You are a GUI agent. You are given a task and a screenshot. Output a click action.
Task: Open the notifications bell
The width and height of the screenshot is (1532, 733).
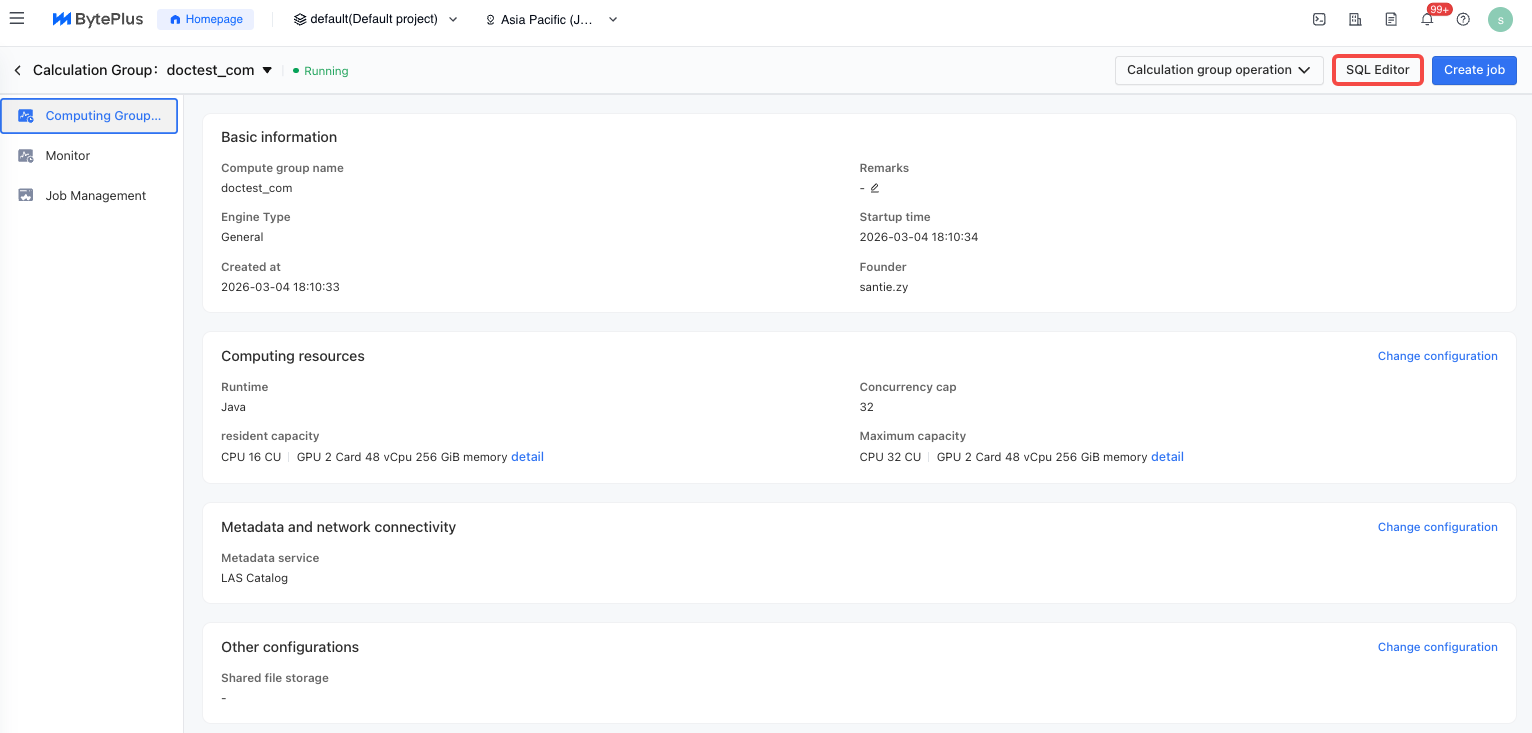[x=1427, y=19]
